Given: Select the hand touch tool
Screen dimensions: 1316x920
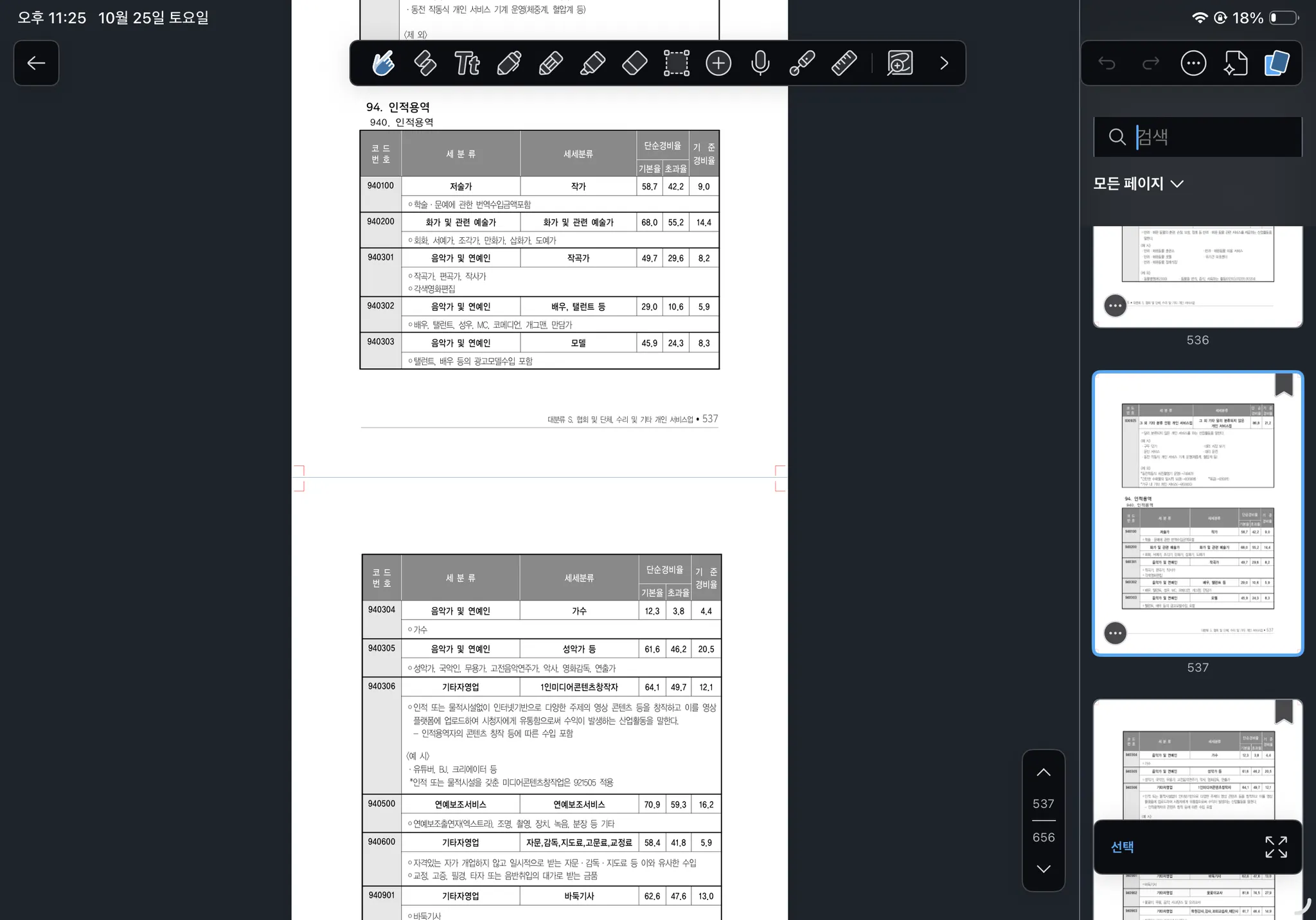Looking at the screenshot, I should [x=383, y=63].
